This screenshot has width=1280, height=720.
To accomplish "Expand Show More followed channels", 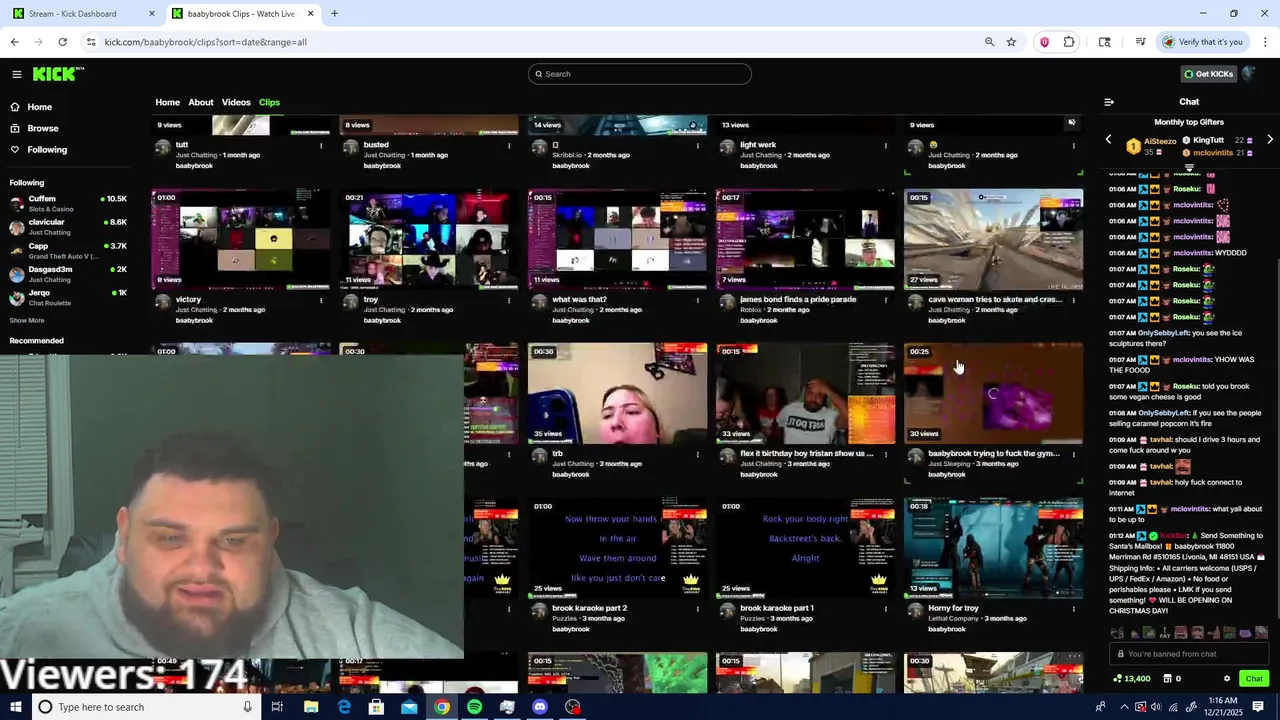I will point(27,321).
